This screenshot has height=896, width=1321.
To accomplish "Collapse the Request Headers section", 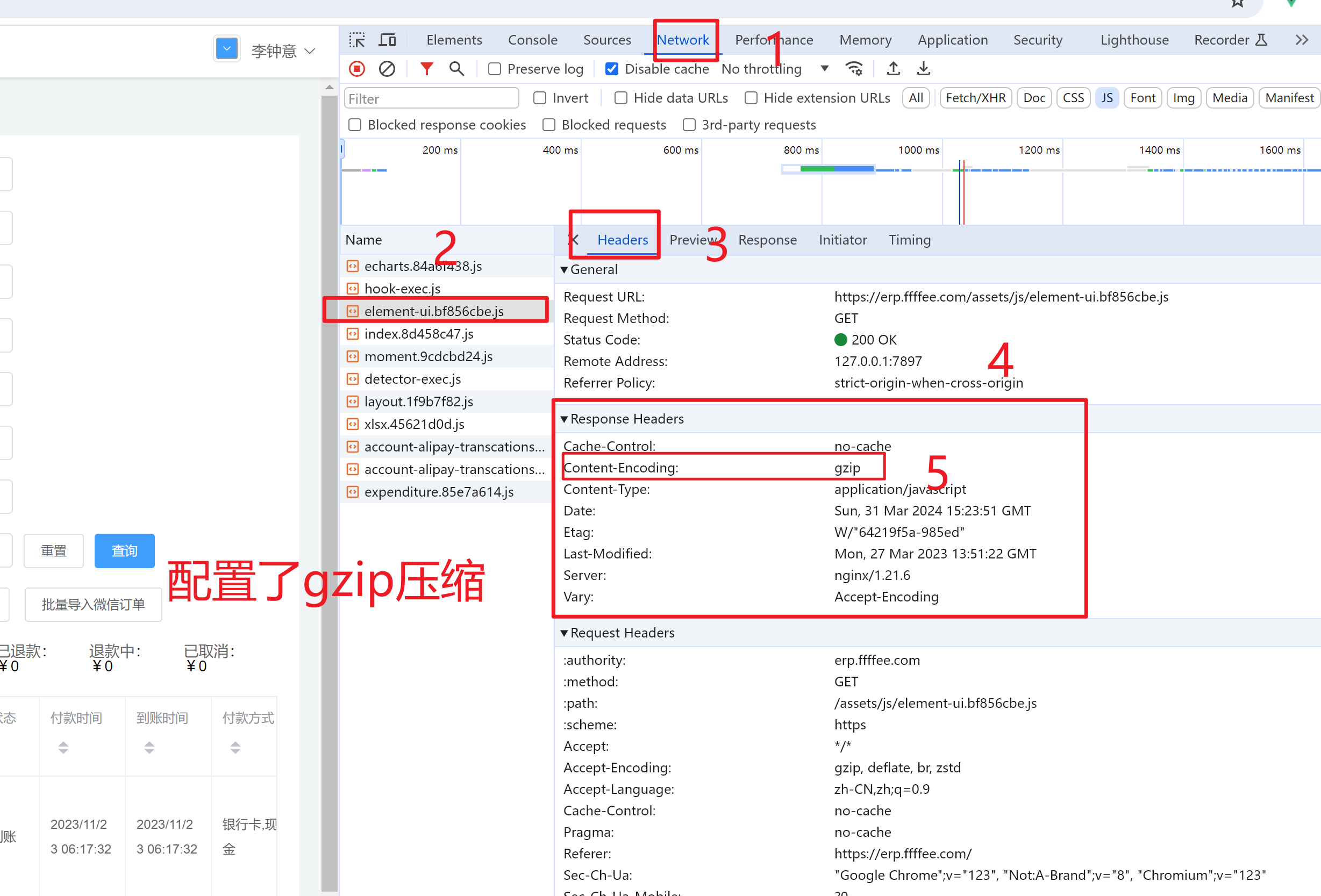I will point(564,633).
